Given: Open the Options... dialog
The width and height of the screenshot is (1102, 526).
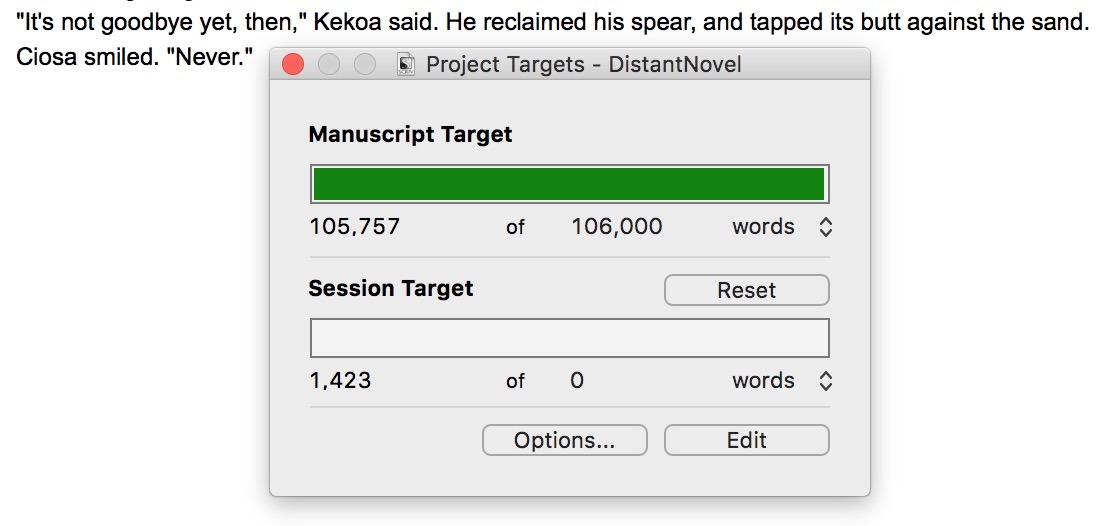Looking at the screenshot, I should (x=564, y=440).
